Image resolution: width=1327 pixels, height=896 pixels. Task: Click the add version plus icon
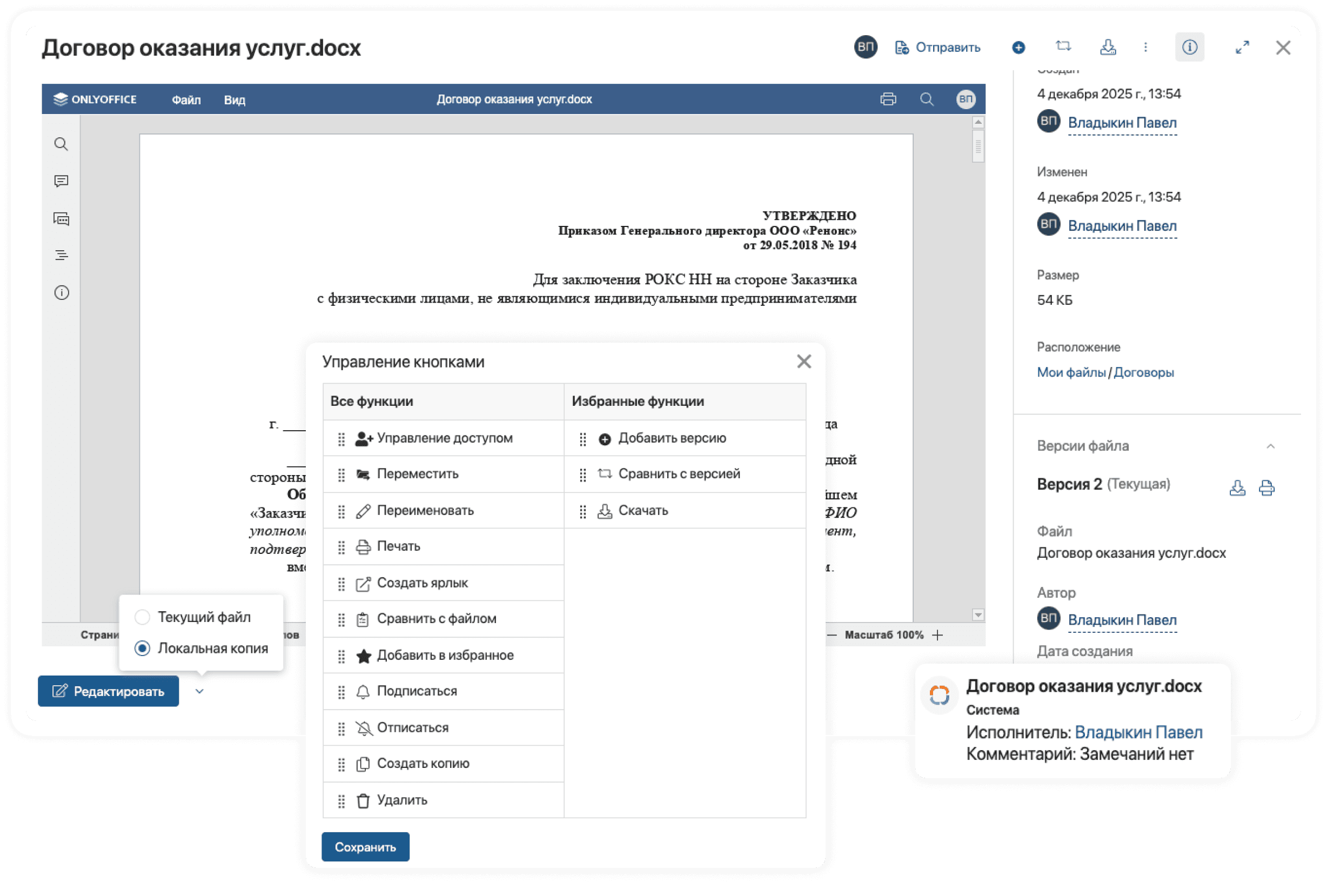pyautogui.click(x=1018, y=48)
